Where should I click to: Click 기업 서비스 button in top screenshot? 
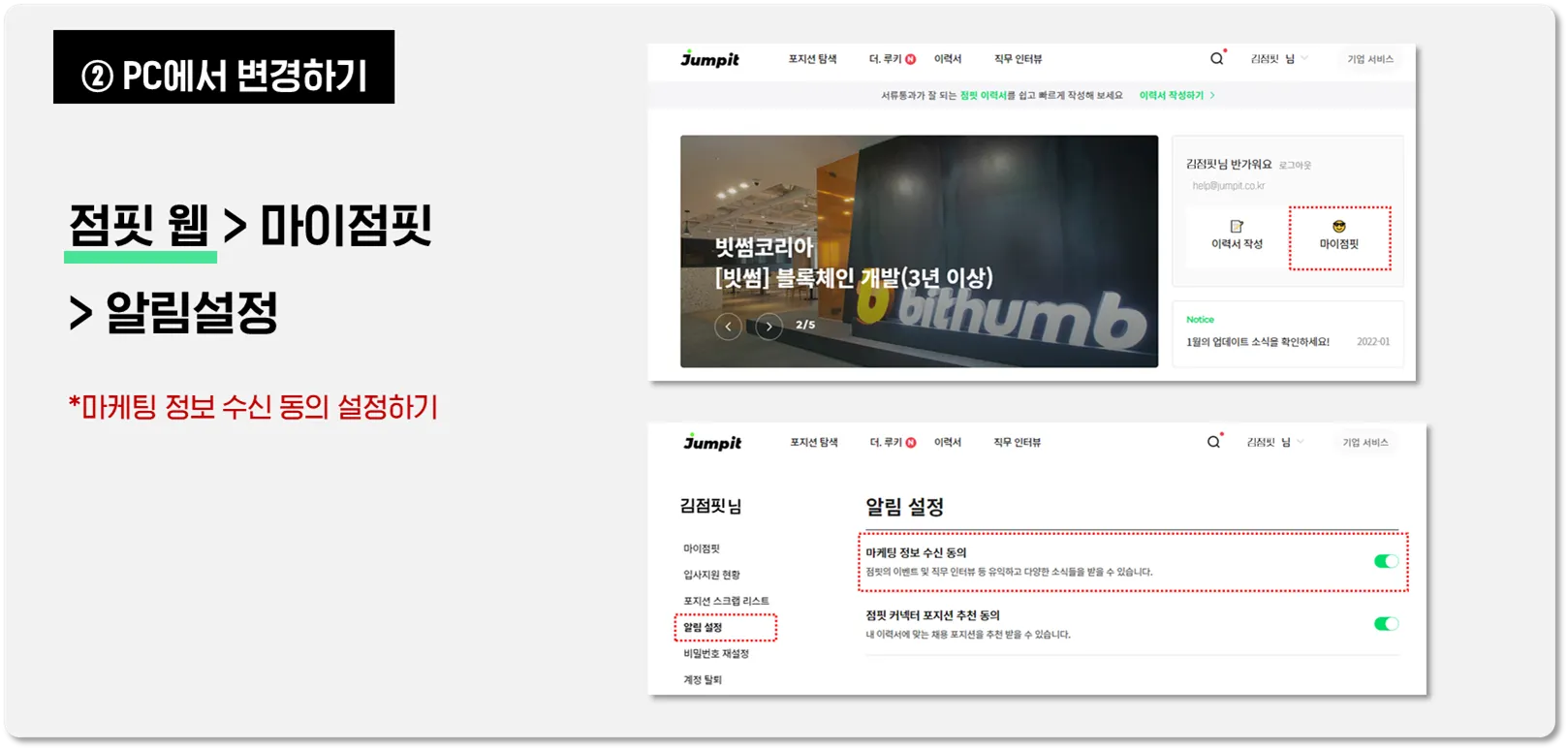point(1370,59)
